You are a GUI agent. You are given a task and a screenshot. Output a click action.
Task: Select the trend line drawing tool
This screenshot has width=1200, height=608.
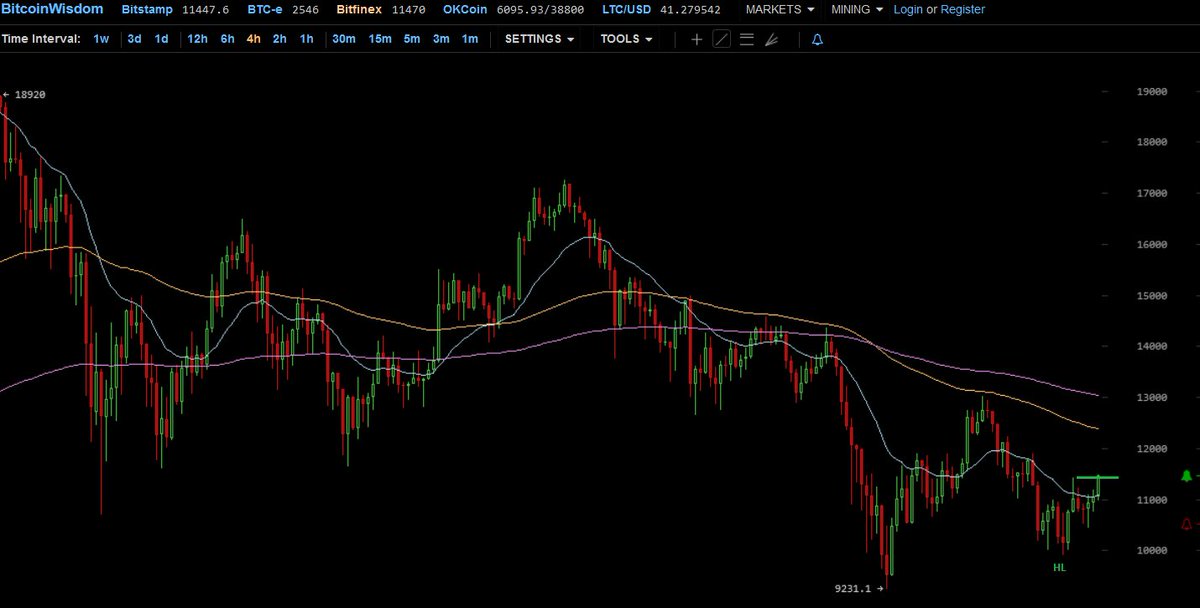coord(721,40)
